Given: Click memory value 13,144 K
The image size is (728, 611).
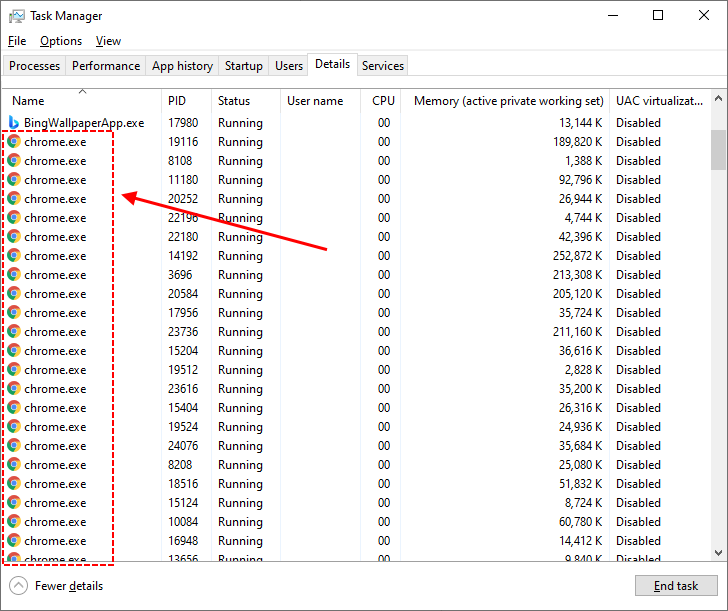Looking at the screenshot, I should click(580, 123).
